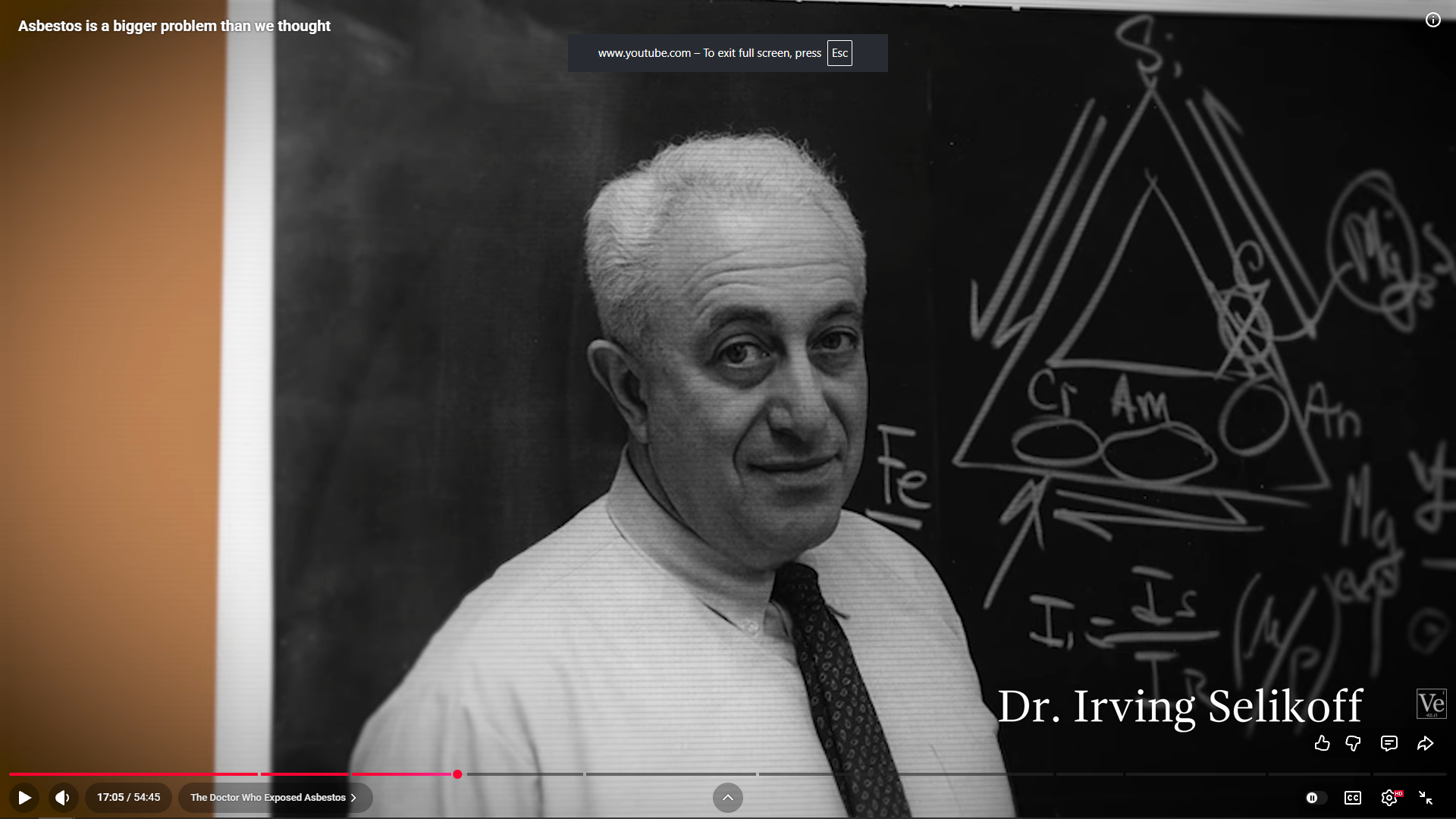Click the Esc key hint
Screen dimensions: 1456x819
coord(839,53)
